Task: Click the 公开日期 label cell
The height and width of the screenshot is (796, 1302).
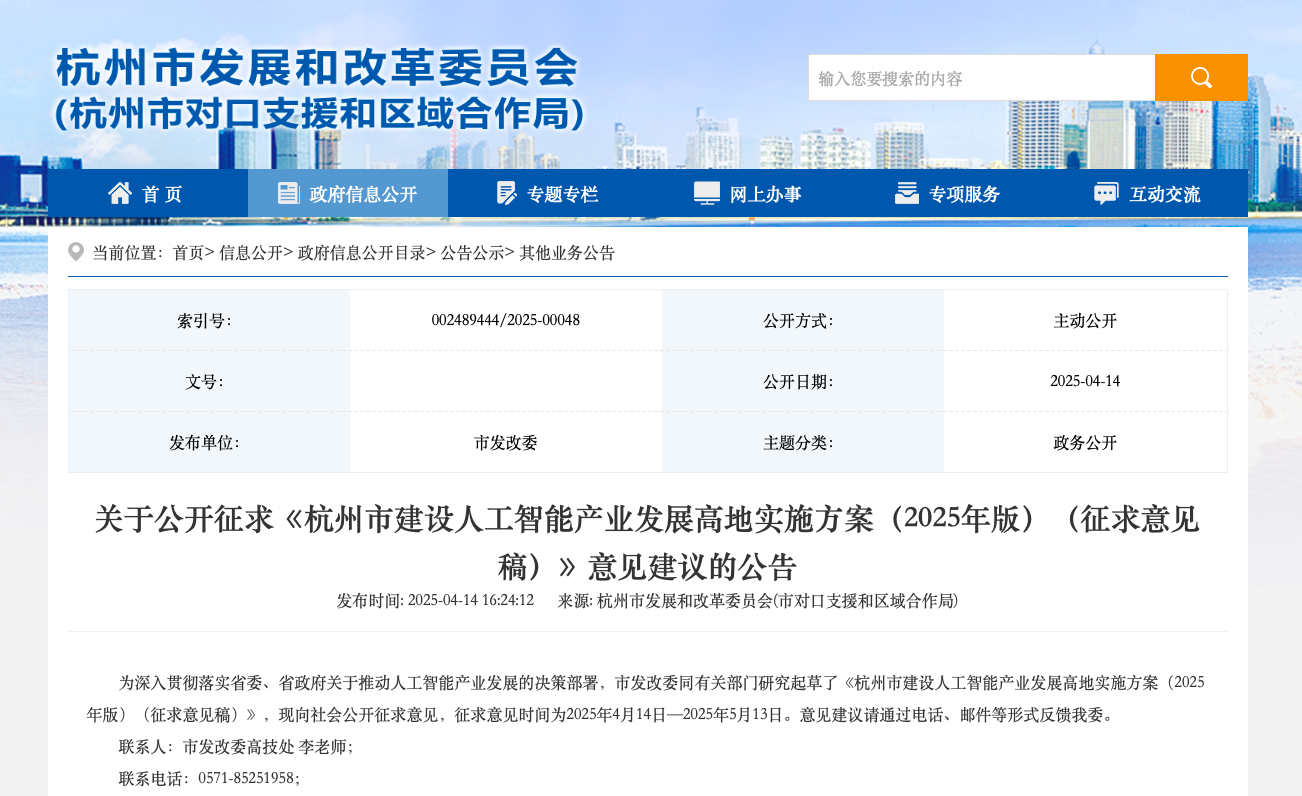Action: [x=803, y=381]
